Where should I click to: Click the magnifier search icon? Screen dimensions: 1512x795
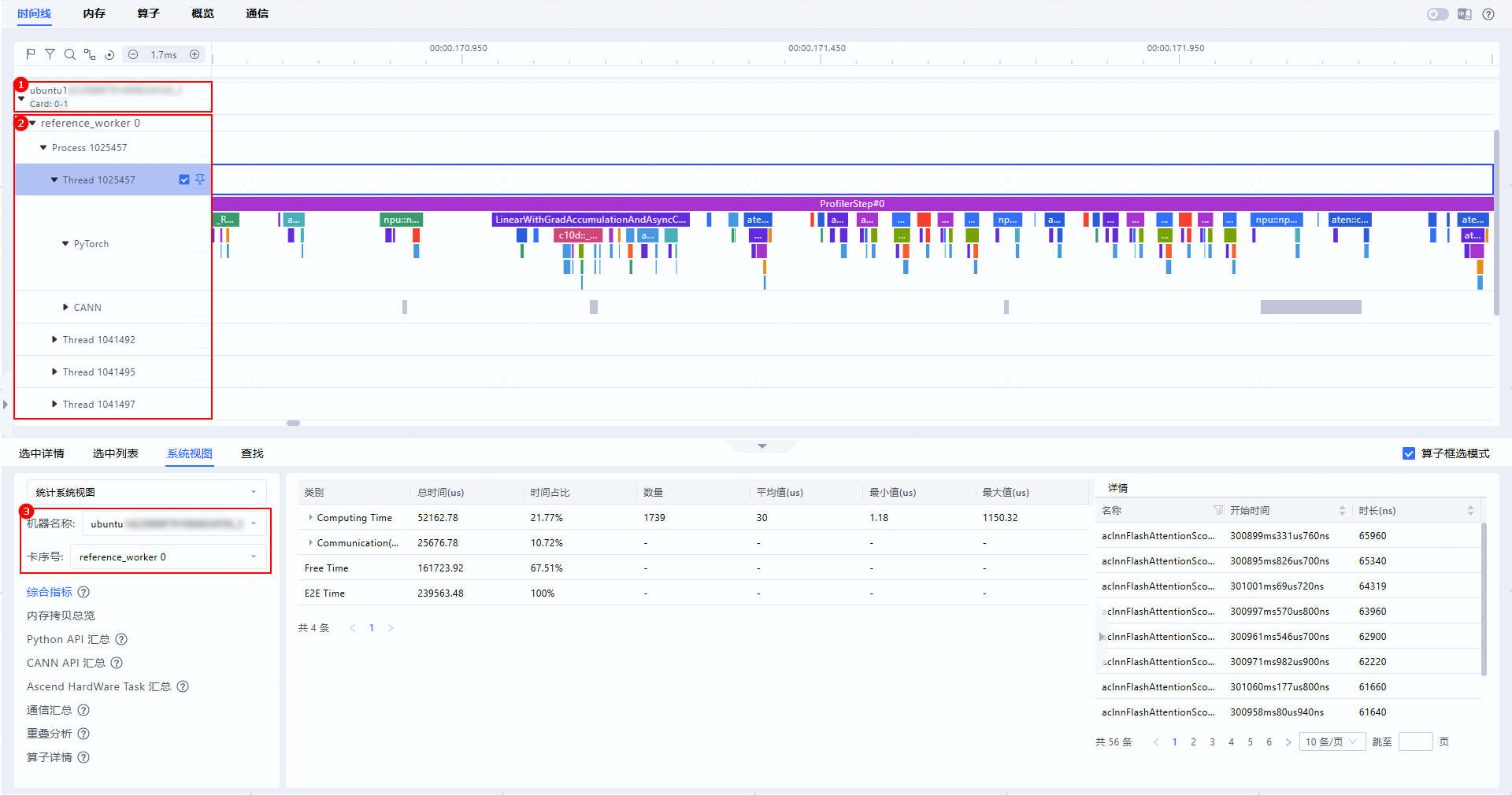click(69, 54)
